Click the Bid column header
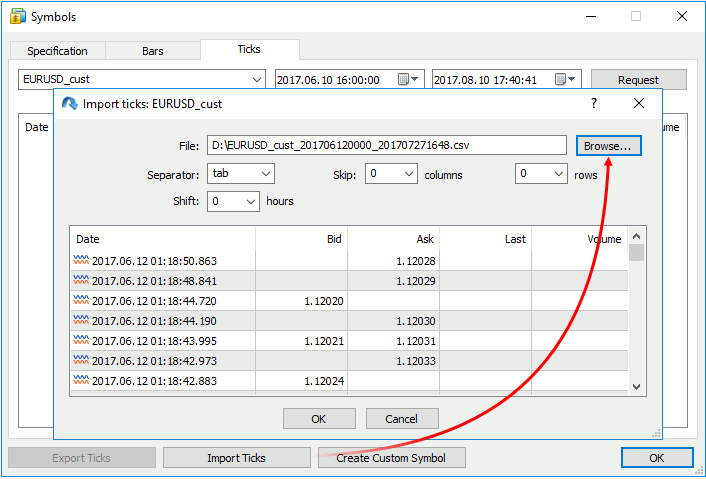 click(x=302, y=239)
